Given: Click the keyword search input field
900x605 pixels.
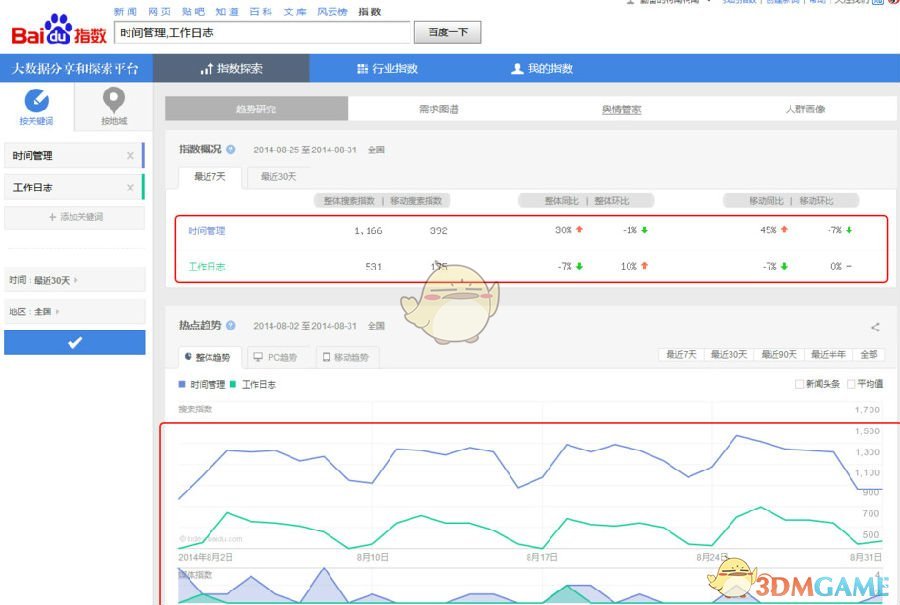Looking at the screenshot, I should coord(262,33).
